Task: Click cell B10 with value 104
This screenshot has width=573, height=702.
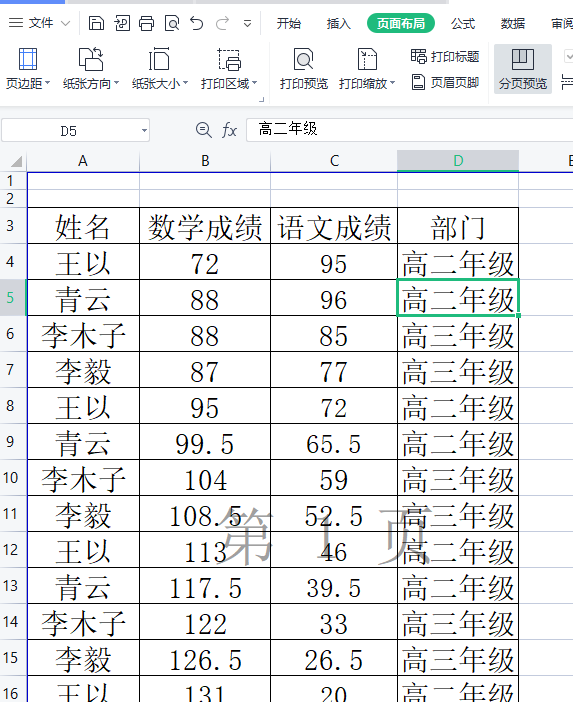Action: (x=205, y=479)
